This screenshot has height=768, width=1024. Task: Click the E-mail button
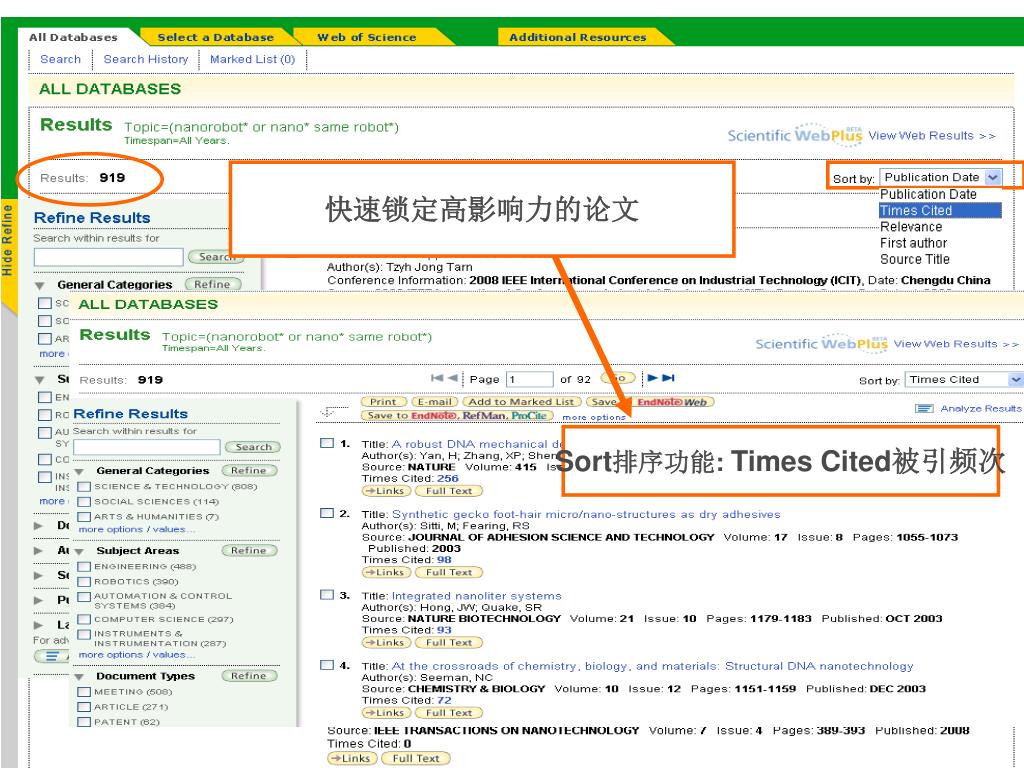pos(434,402)
